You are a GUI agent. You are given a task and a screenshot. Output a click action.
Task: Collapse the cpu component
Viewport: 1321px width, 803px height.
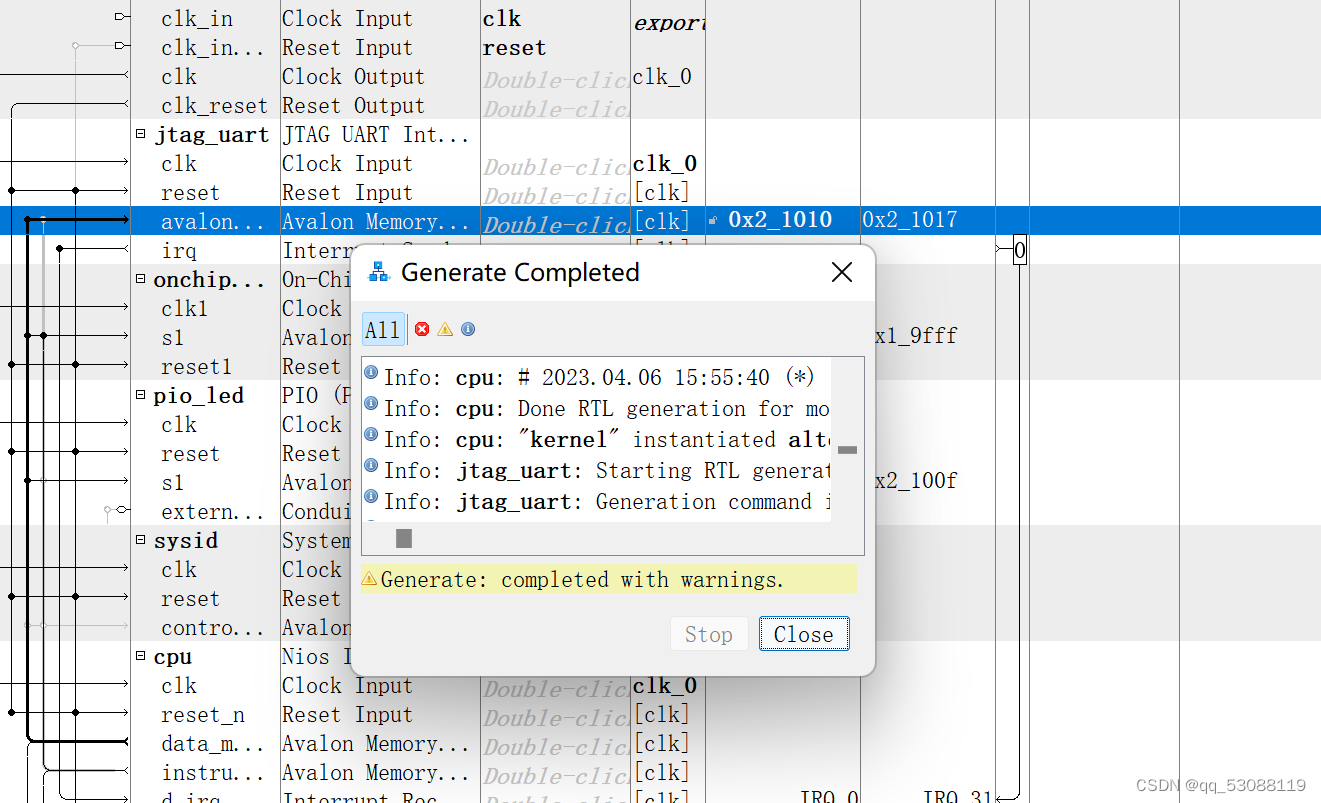point(141,657)
